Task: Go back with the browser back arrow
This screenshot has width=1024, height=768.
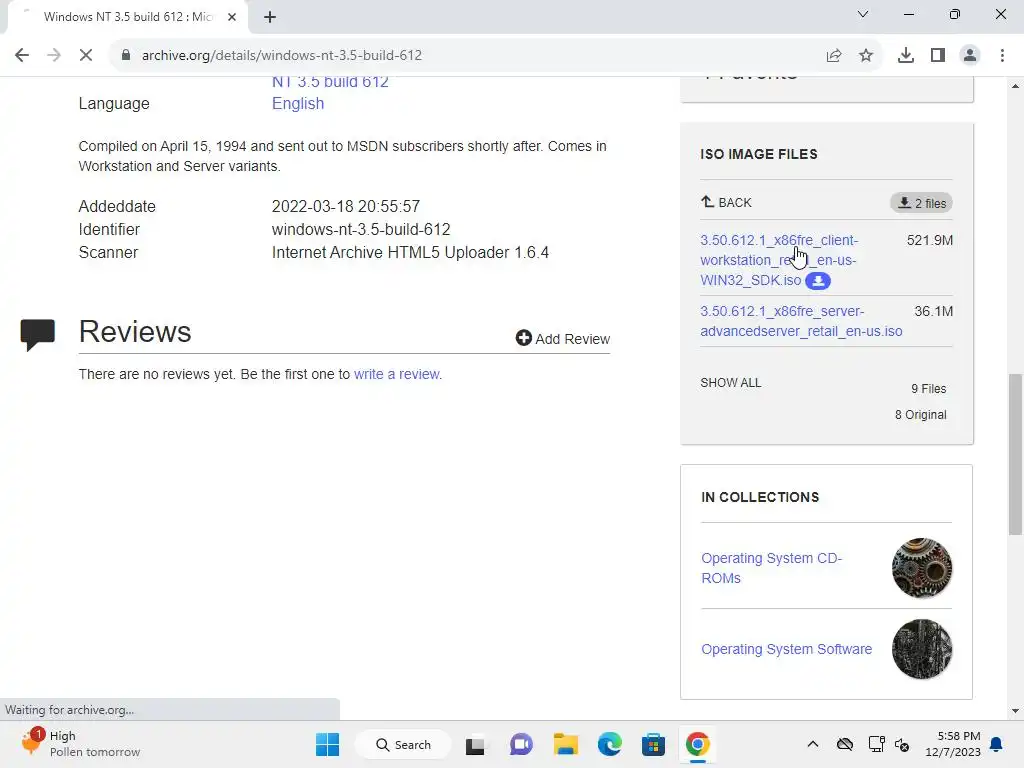Action: coord(22,56)
